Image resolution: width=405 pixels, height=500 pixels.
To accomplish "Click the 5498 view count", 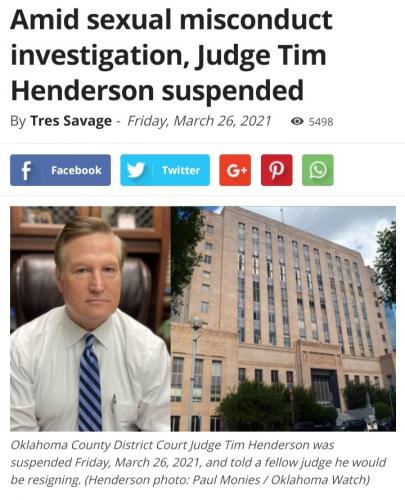I will (321, 122).
